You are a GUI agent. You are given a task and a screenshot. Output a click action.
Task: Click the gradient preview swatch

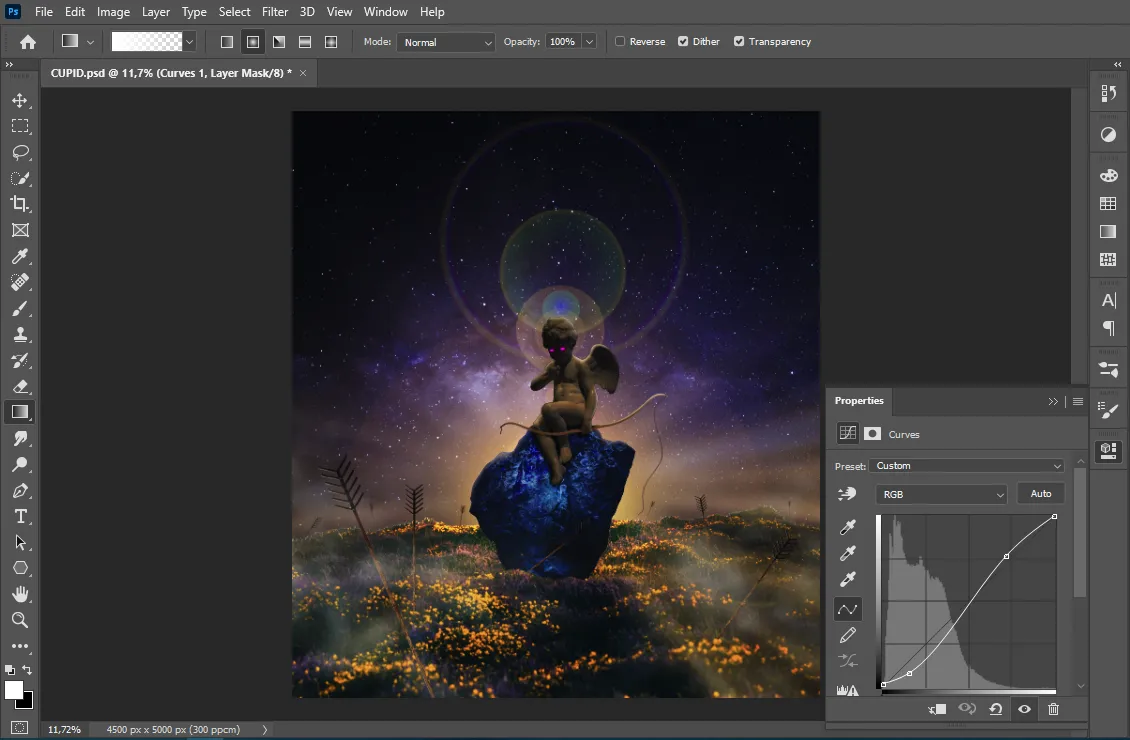(x=146, y=42)
